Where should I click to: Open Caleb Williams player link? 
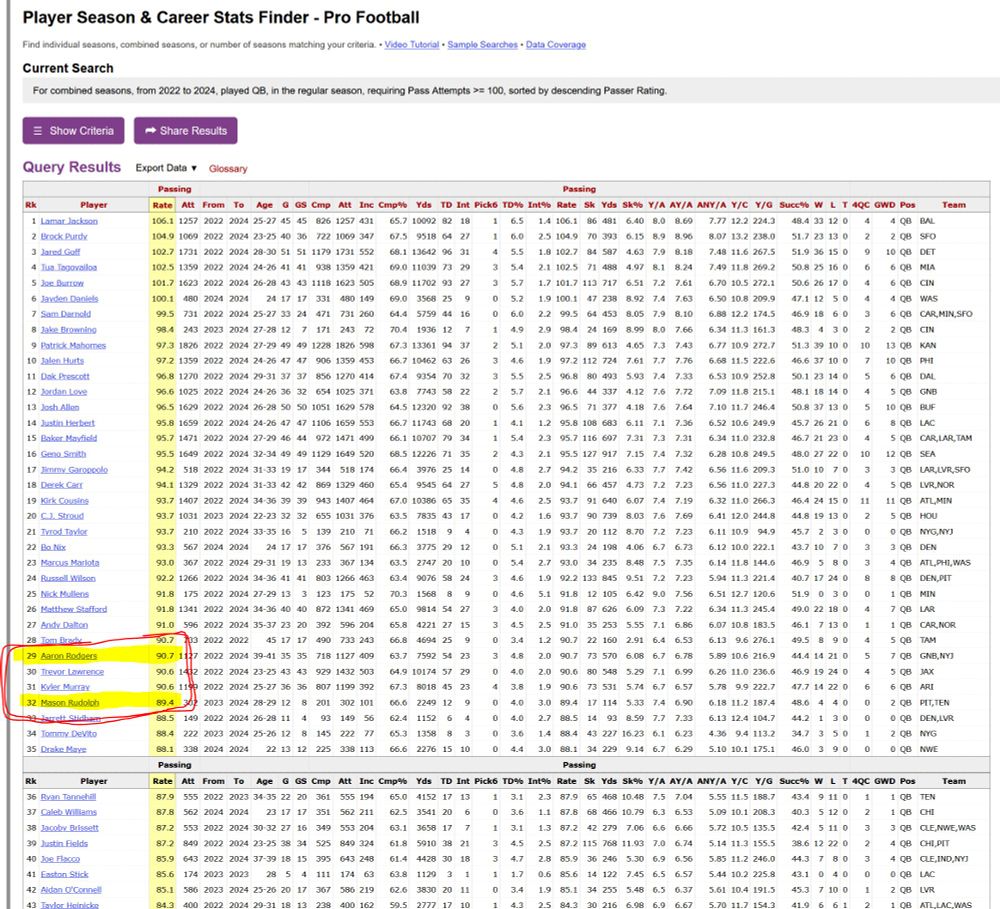click(69, 812)
